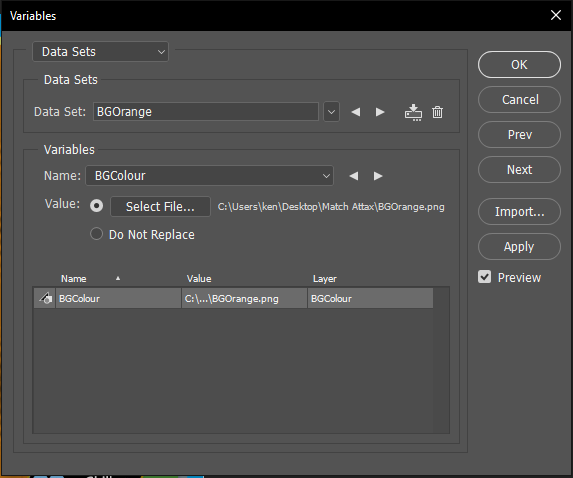The image size is (573, 478).
Task: Sort by the Layer column header
Action: point(325,279)
